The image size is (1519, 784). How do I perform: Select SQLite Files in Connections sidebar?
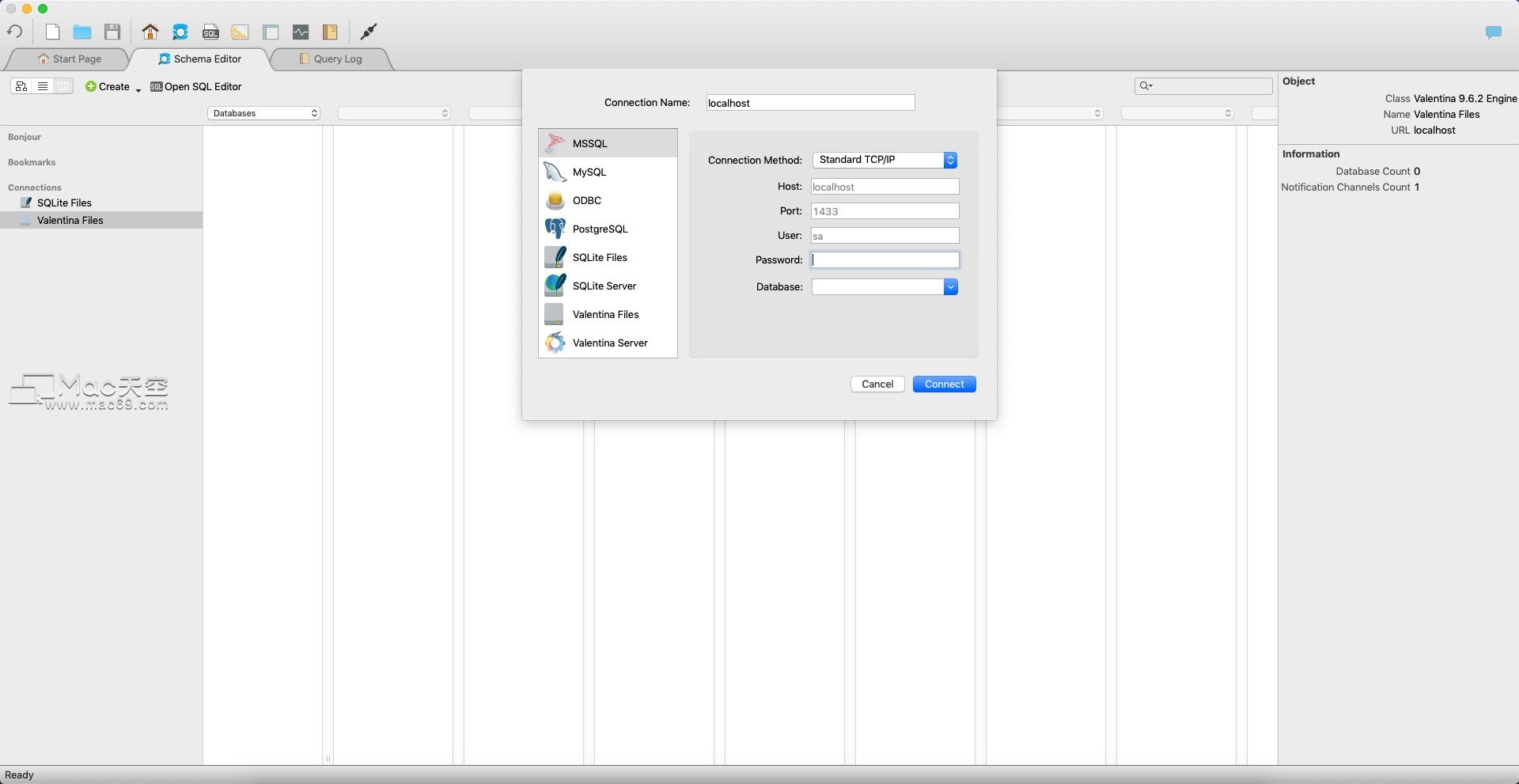[x=64, y=203]
